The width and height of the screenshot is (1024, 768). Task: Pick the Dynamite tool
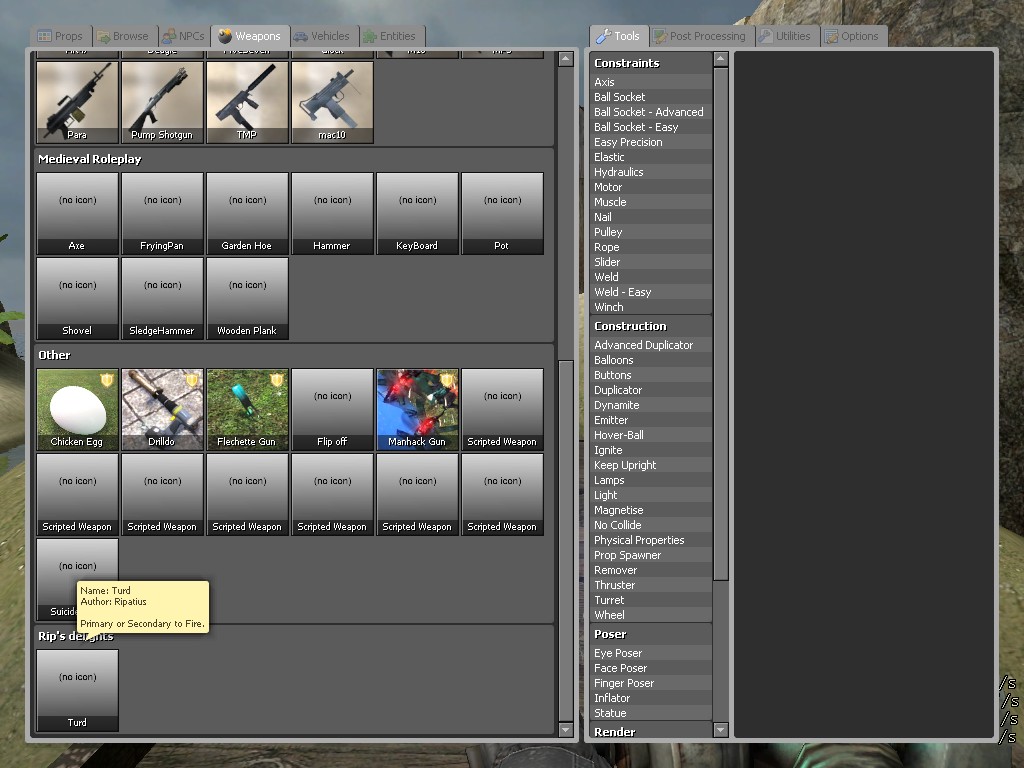(x=650, y=405)
